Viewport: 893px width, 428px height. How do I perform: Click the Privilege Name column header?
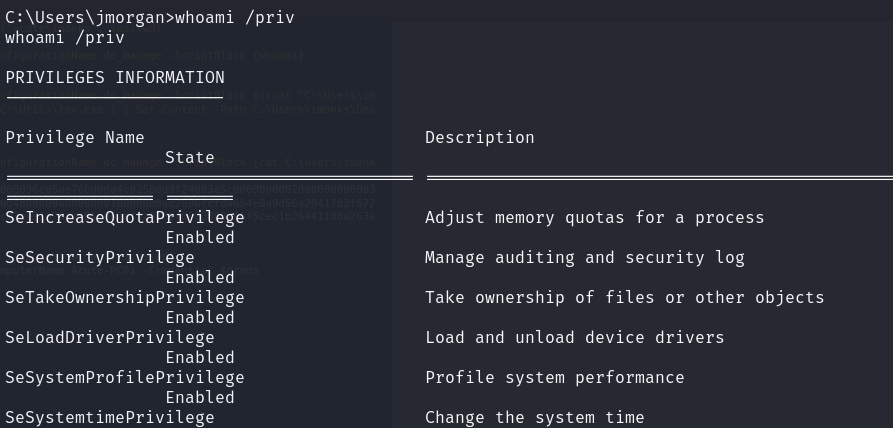click(75, 137)
